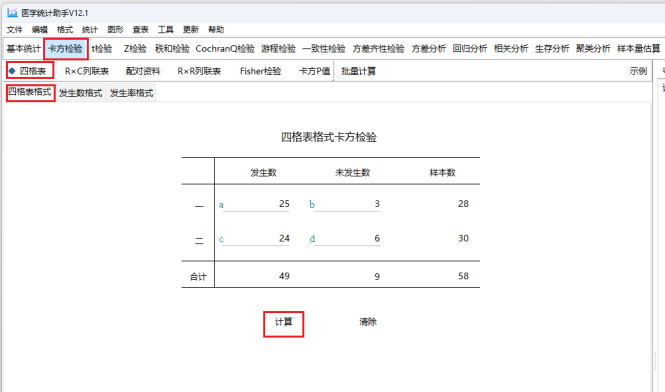Switch to 四格表格式 sub-tab
665x392 pixels.
(31, 92)
